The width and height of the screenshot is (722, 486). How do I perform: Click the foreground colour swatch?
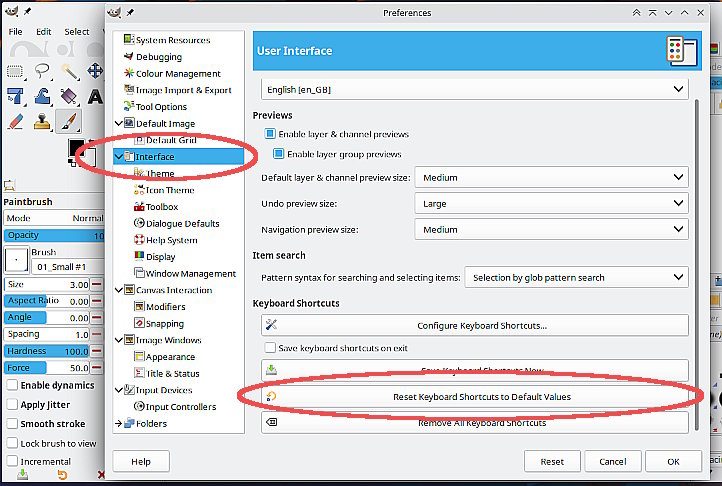[x=76, y=147]
